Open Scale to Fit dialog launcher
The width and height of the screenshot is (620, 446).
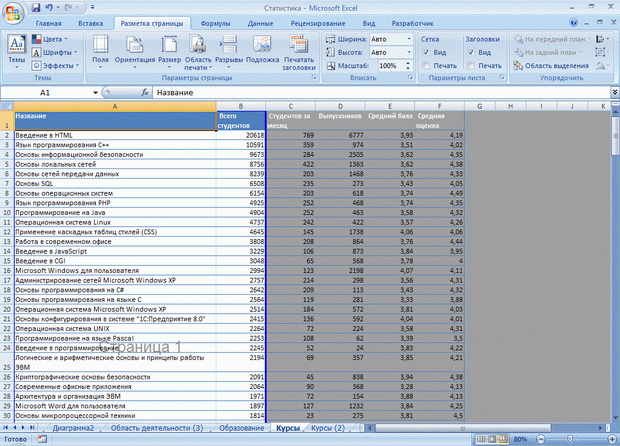[x=410, y=77]
